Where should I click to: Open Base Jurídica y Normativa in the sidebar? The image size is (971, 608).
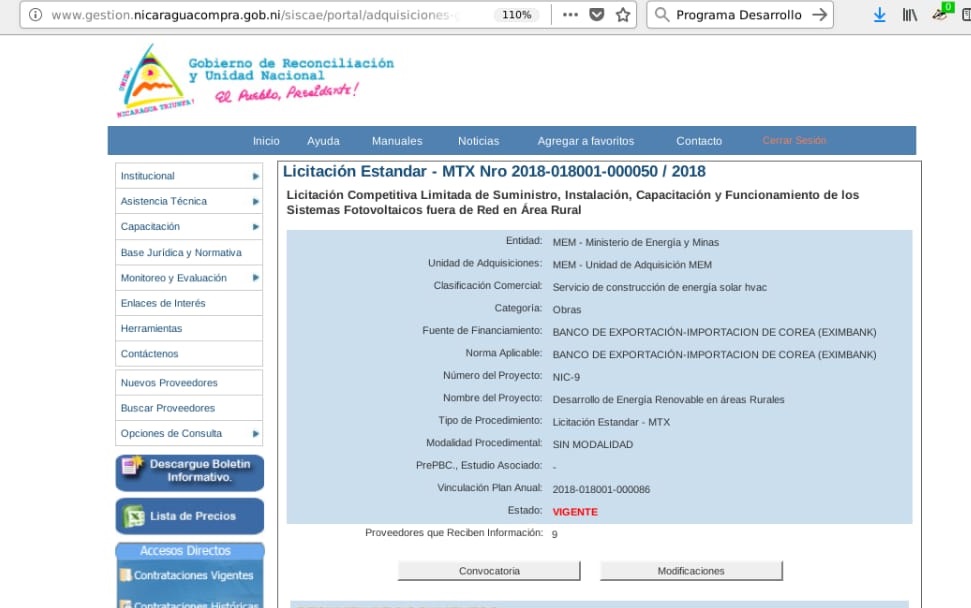189,253
